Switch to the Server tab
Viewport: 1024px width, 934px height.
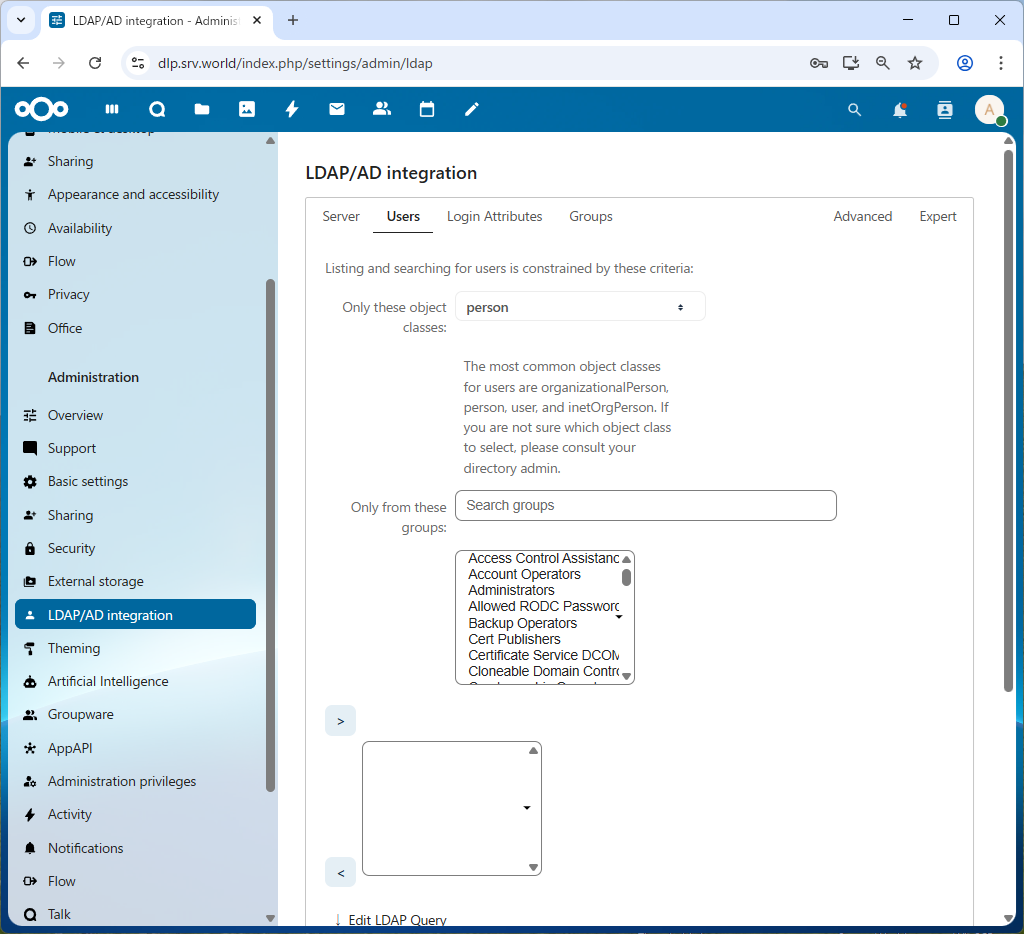[341, 216]
